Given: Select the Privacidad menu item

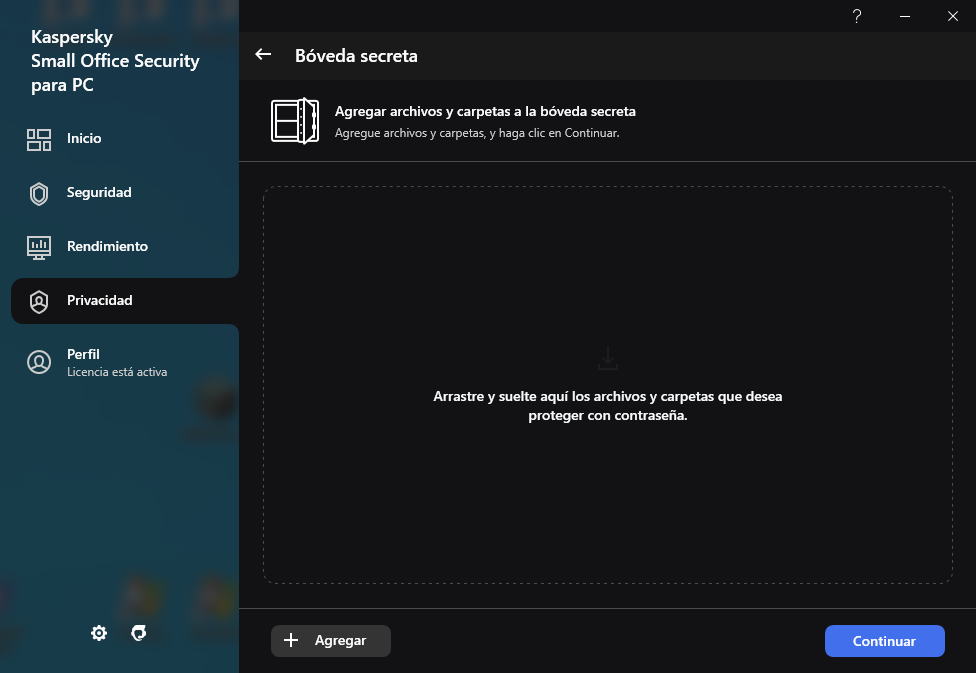Looking at the screenshot, I should tap(100, 301).
